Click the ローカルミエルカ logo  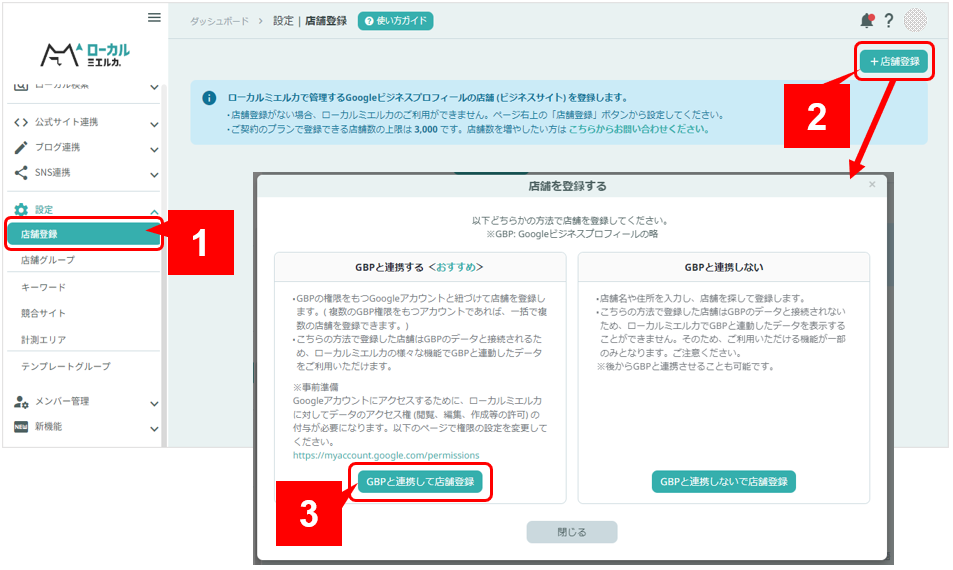click(x=85, y=54)
